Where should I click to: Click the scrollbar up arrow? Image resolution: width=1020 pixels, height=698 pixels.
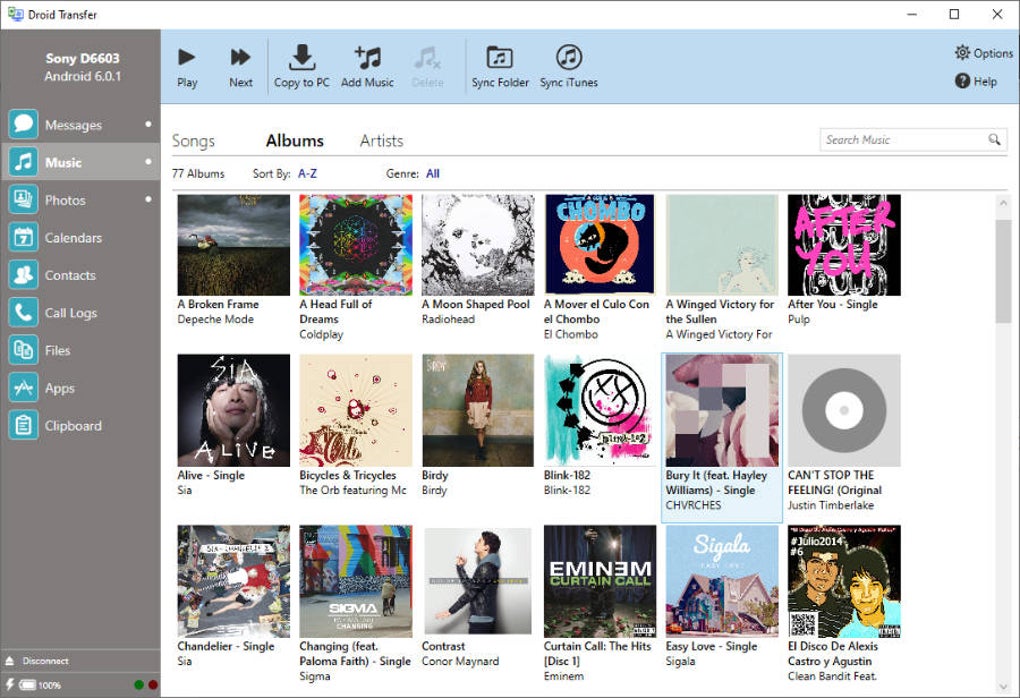click(x=1002, y=203)
